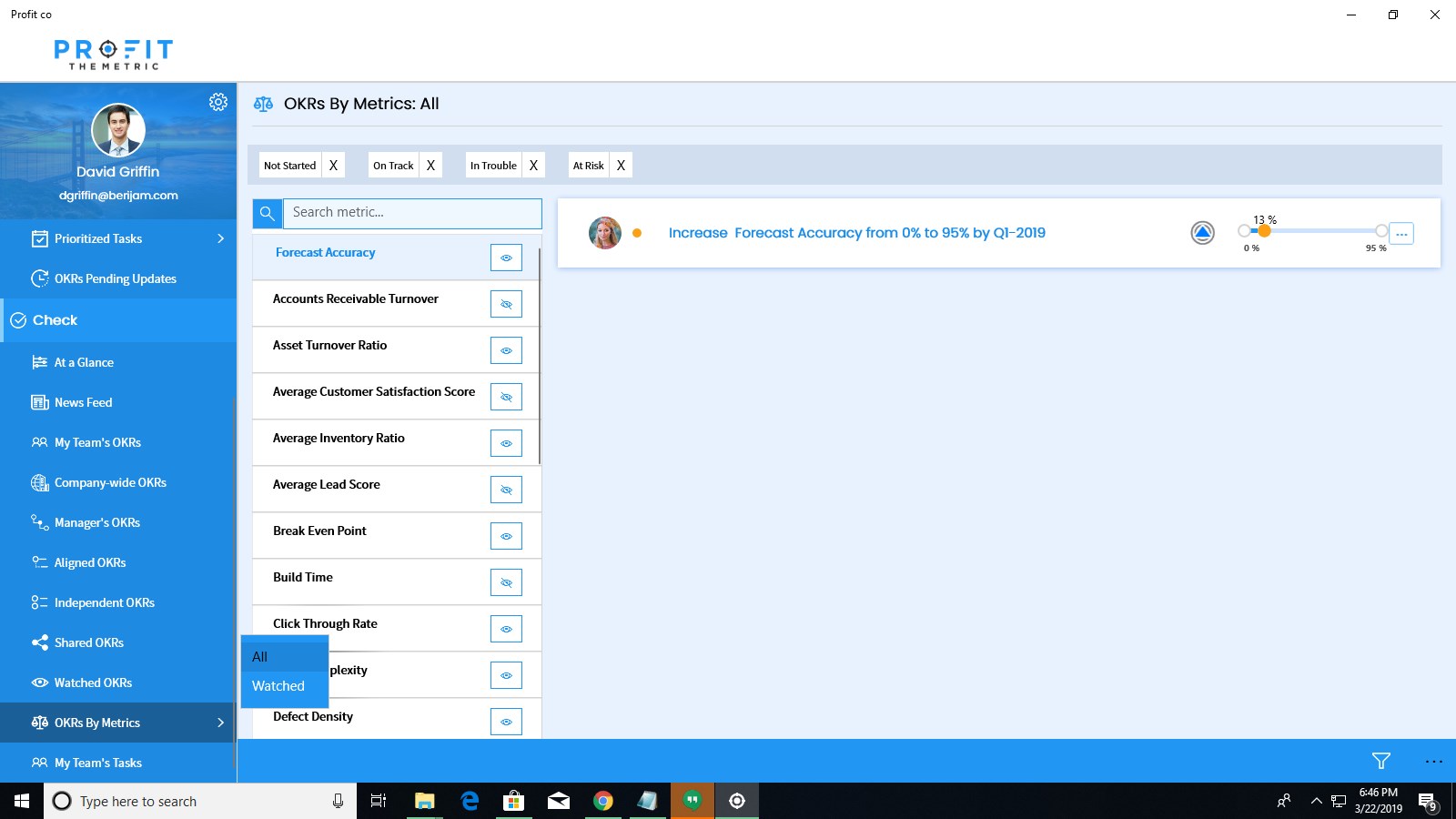Open OKRs Pending Updates

click(118, 278)
